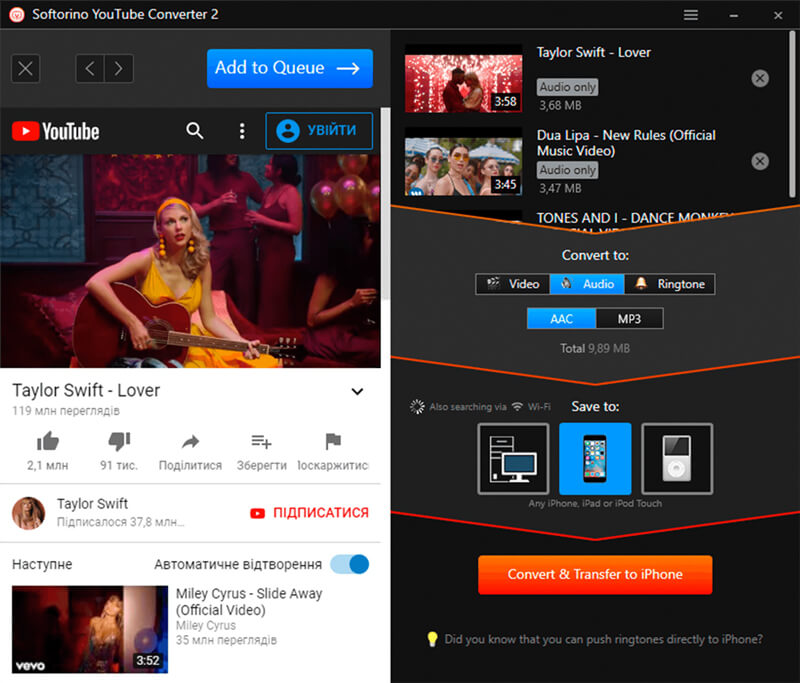
Task: Click the 3,47 MB file size
Action: (560, 189)
